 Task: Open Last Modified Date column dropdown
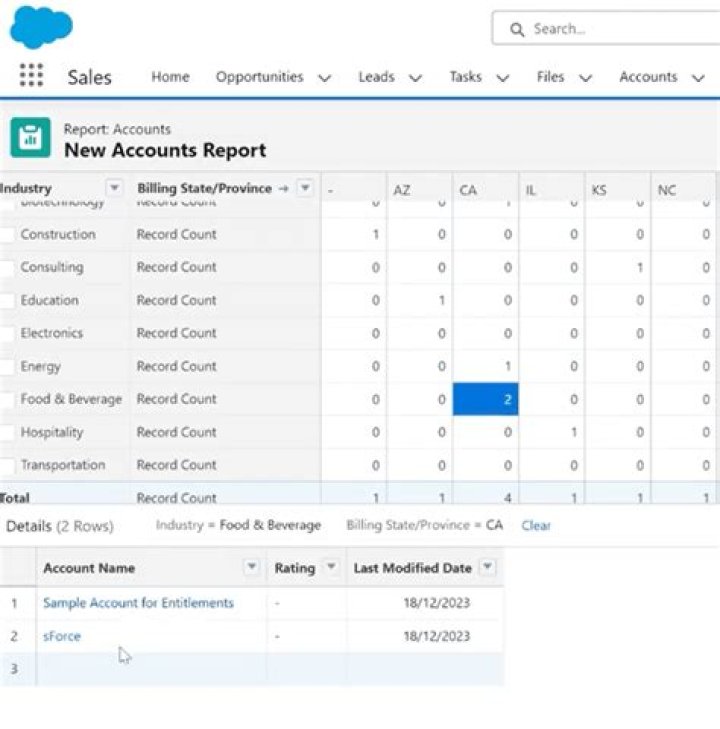point(487,568)
